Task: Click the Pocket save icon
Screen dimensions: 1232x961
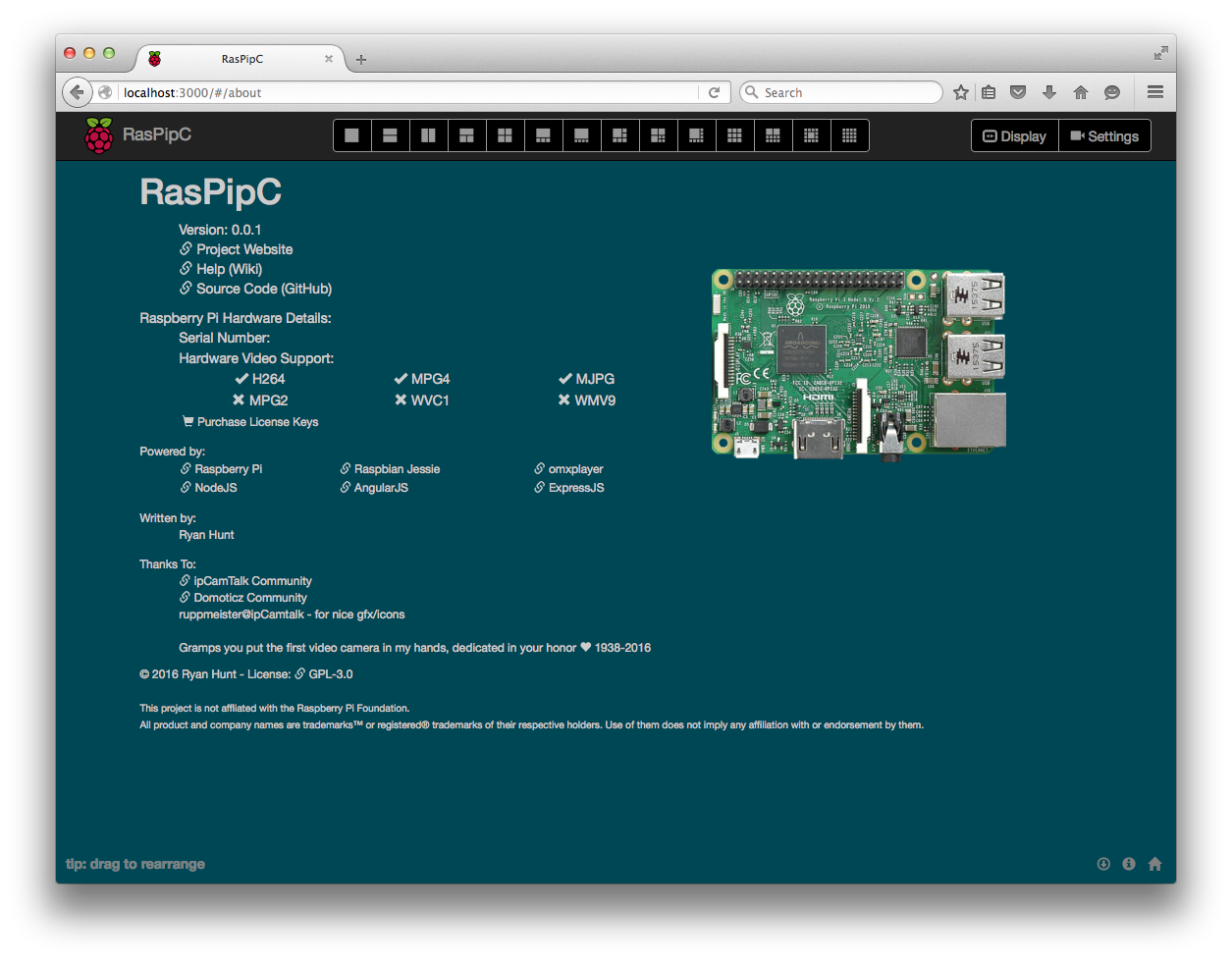Action: click(x=1018, y=92)
